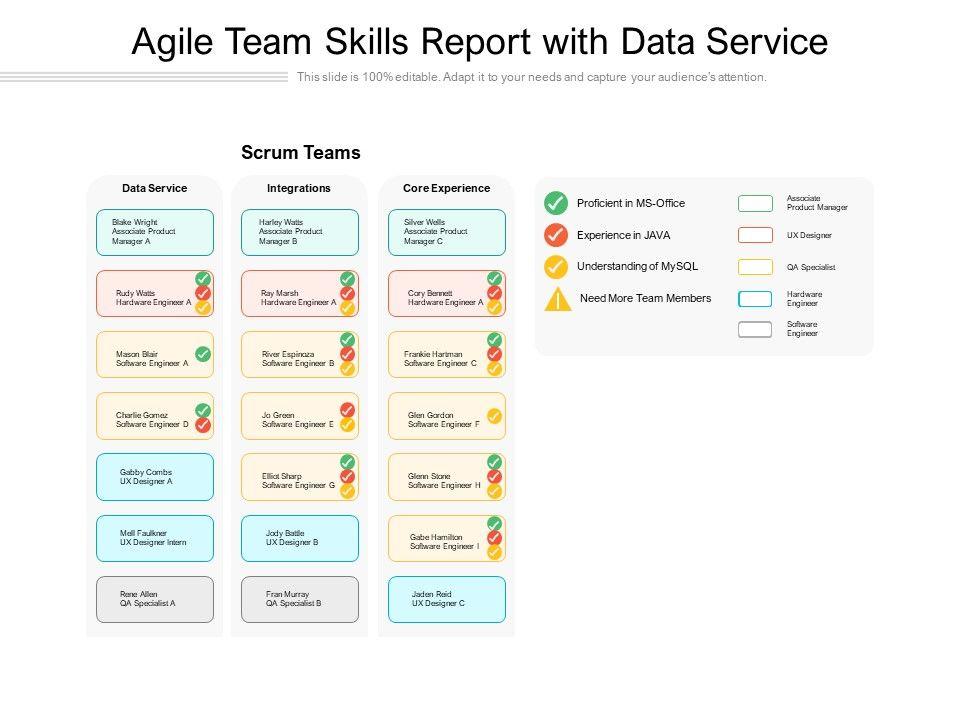
Task: Click the Jaden Reid UX Designer C card
Action: (x=446, y=599)
